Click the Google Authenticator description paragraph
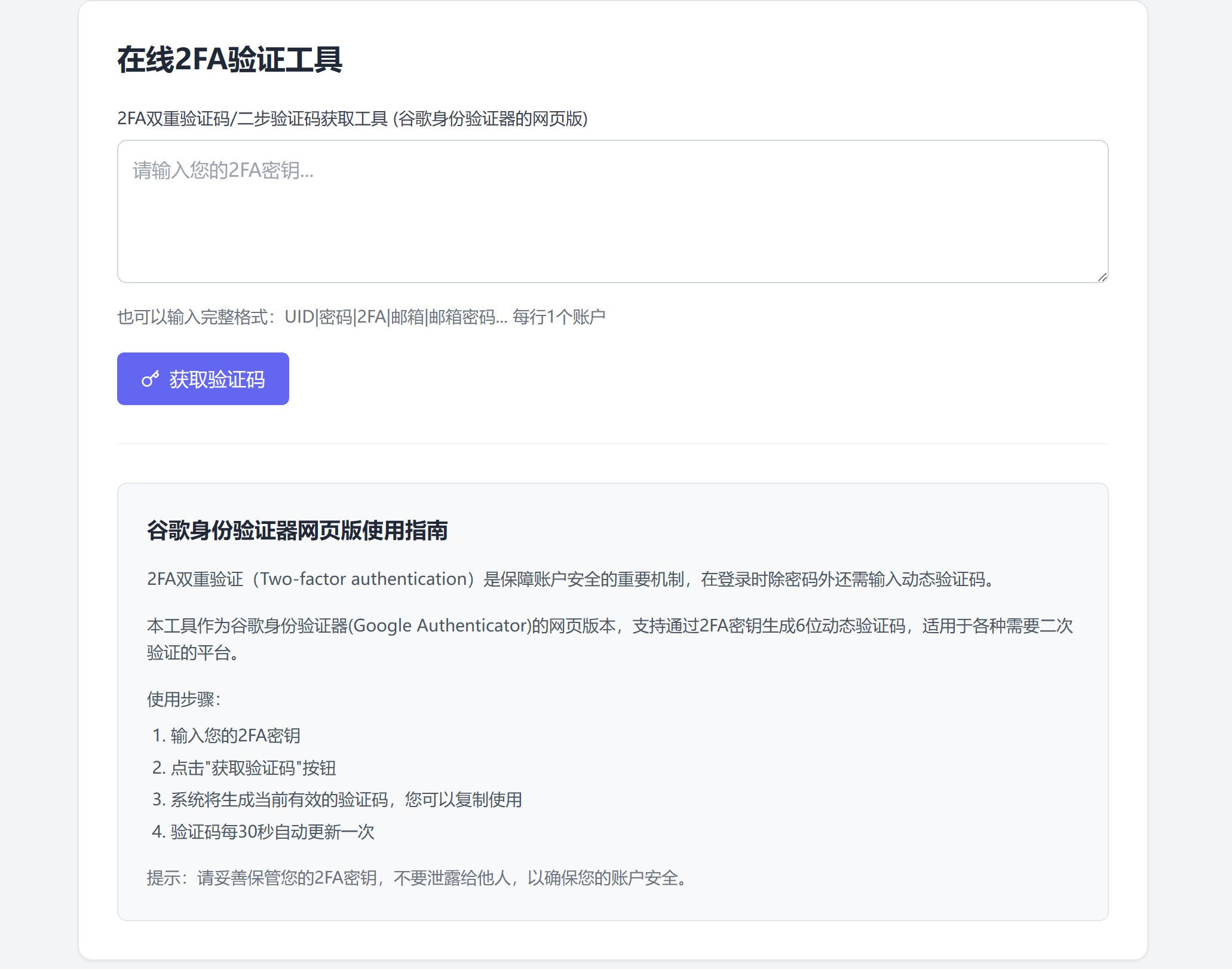Screen dimensions: 1232x969 point(609,625)
